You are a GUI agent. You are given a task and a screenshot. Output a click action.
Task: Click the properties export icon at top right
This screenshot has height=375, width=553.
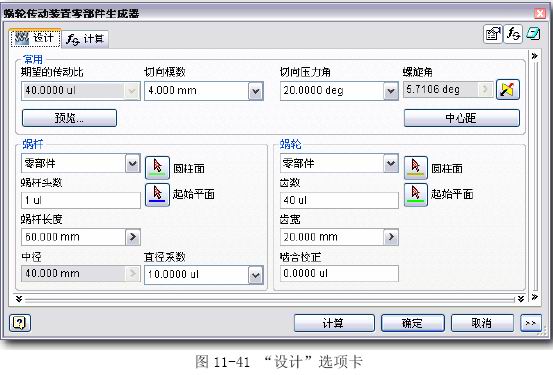click(493, 34)
